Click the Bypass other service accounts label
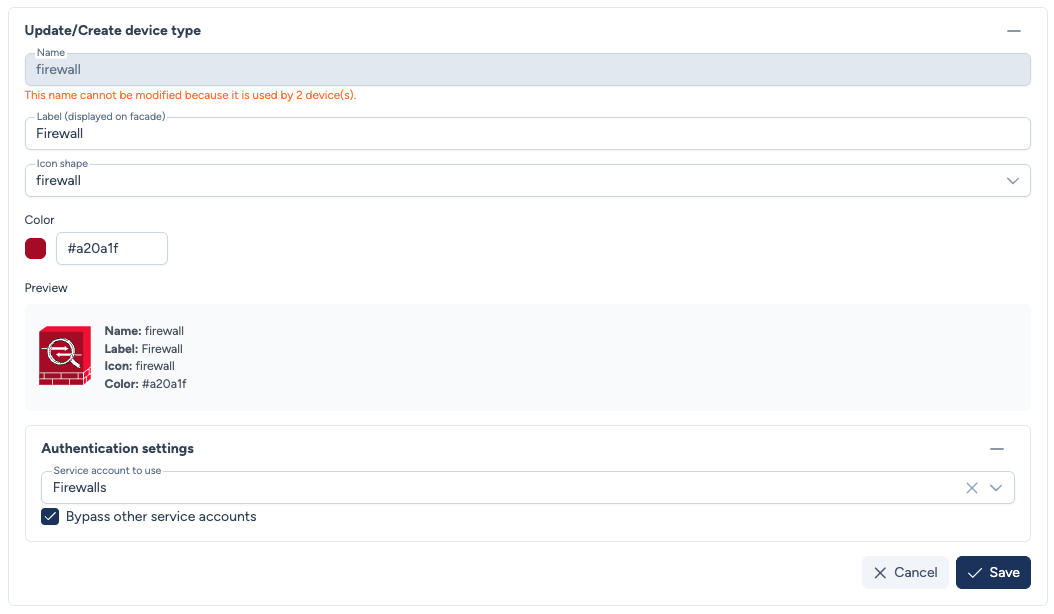 pos(161,517)
